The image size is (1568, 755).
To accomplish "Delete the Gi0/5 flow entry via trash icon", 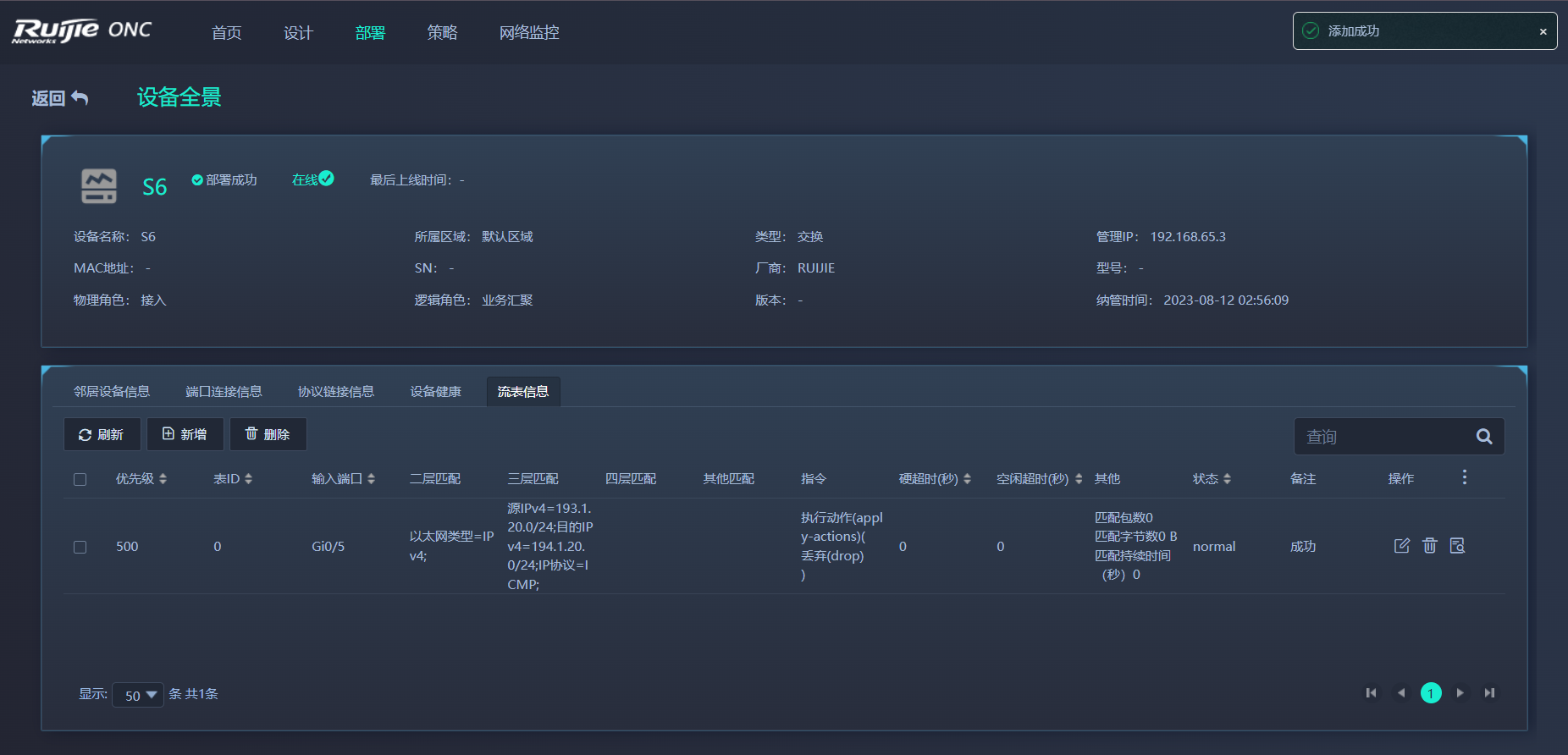I will 1430,546.
